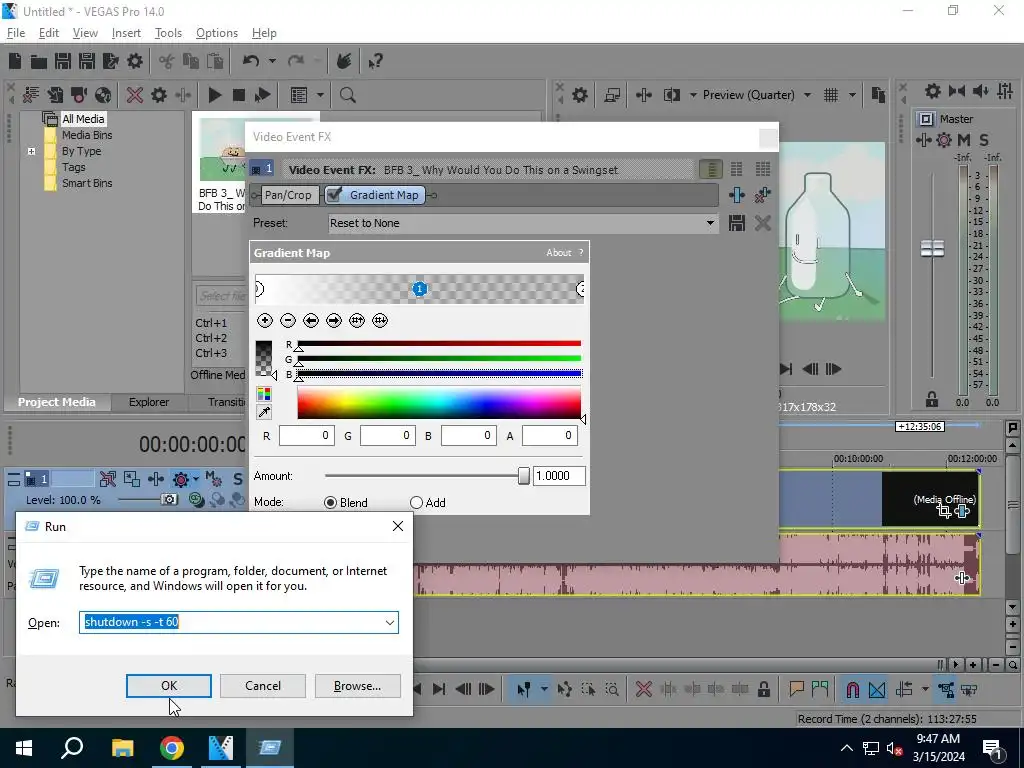Screen dimensions: 1024x768
Task: Click the Undo arrow icon
Action: pos(251,61)
